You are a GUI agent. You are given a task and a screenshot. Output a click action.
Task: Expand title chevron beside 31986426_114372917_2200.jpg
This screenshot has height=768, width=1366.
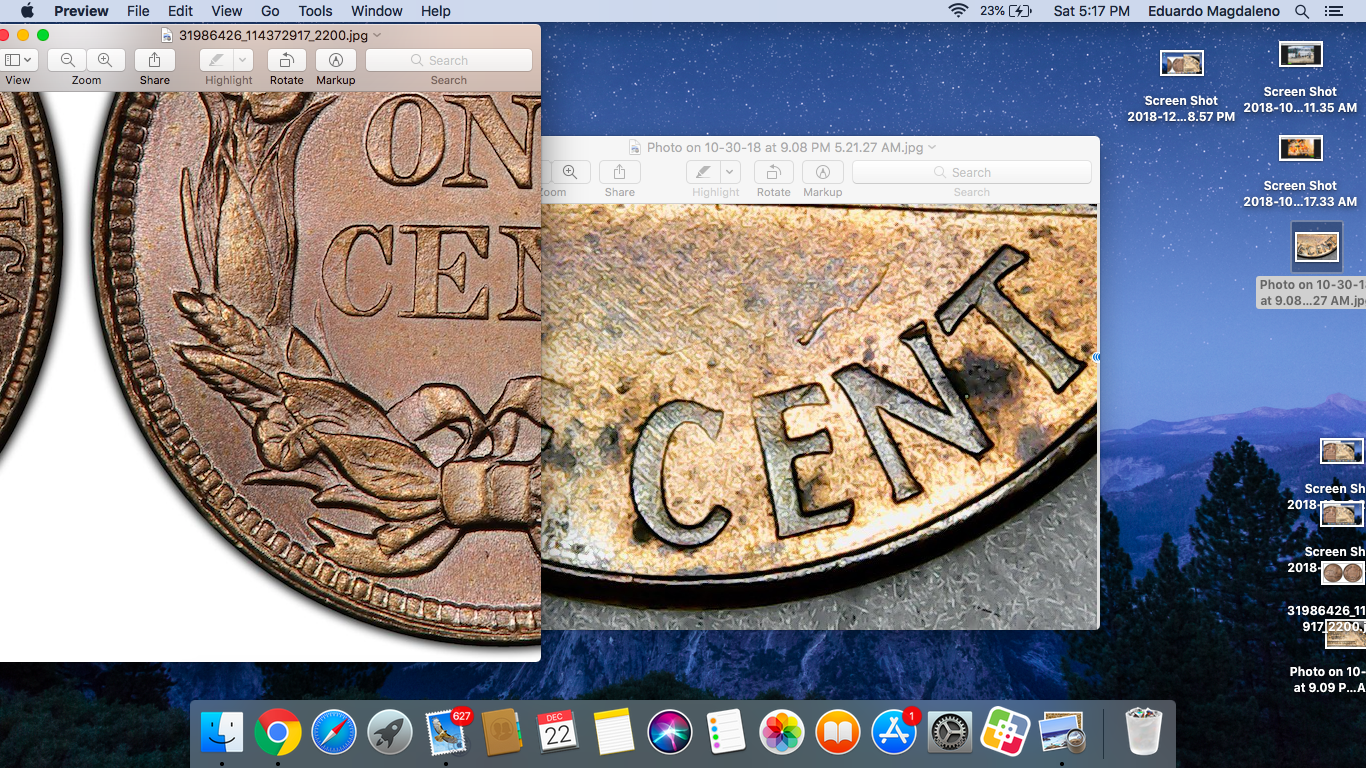[377, 36]
